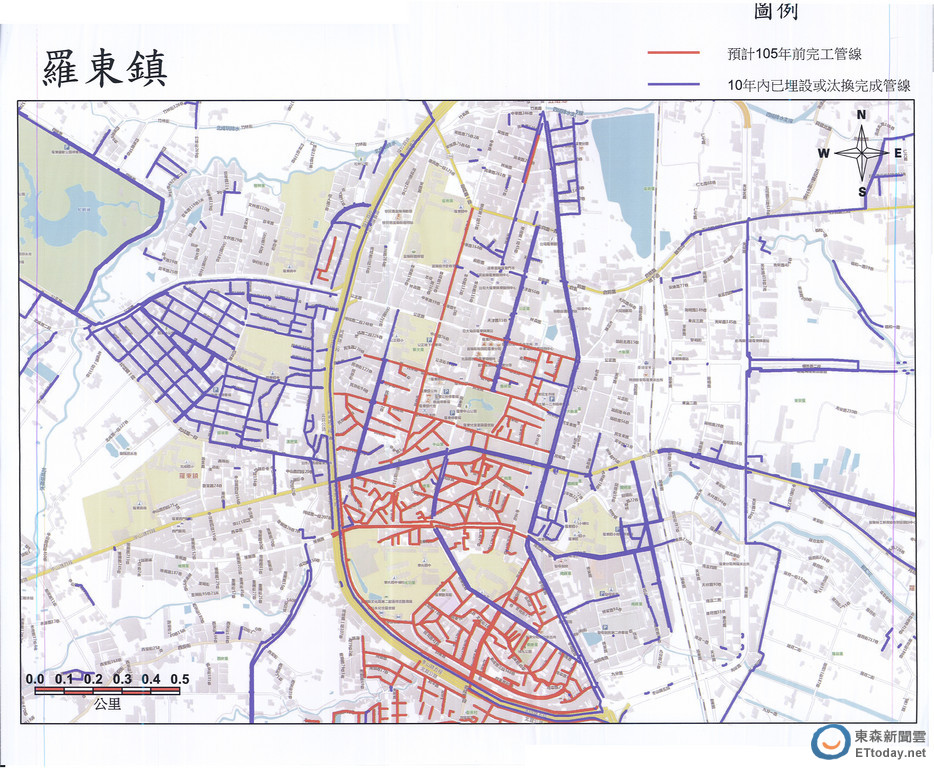This screenshot has height=768, width=934.
Task: Click the blue line sample in the legend
Action: click(675, 86)
